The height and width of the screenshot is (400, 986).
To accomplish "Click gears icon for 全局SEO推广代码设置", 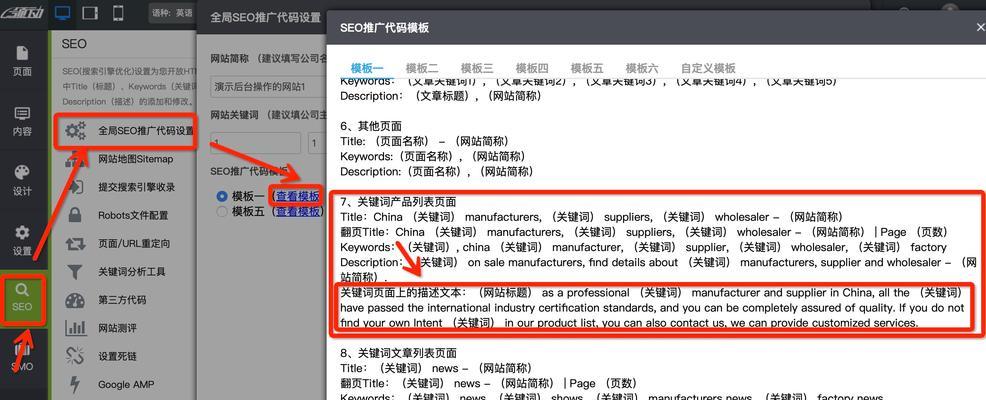I will (x=75, y=131).
